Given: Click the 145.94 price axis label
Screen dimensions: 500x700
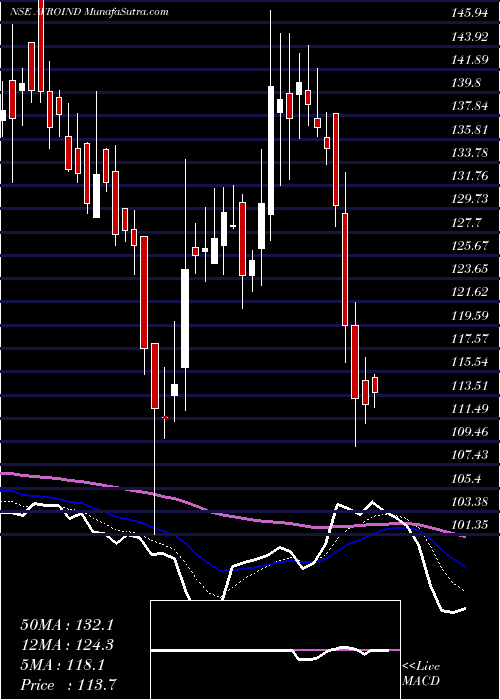Looking at the screenshot, I should [469, 13].
